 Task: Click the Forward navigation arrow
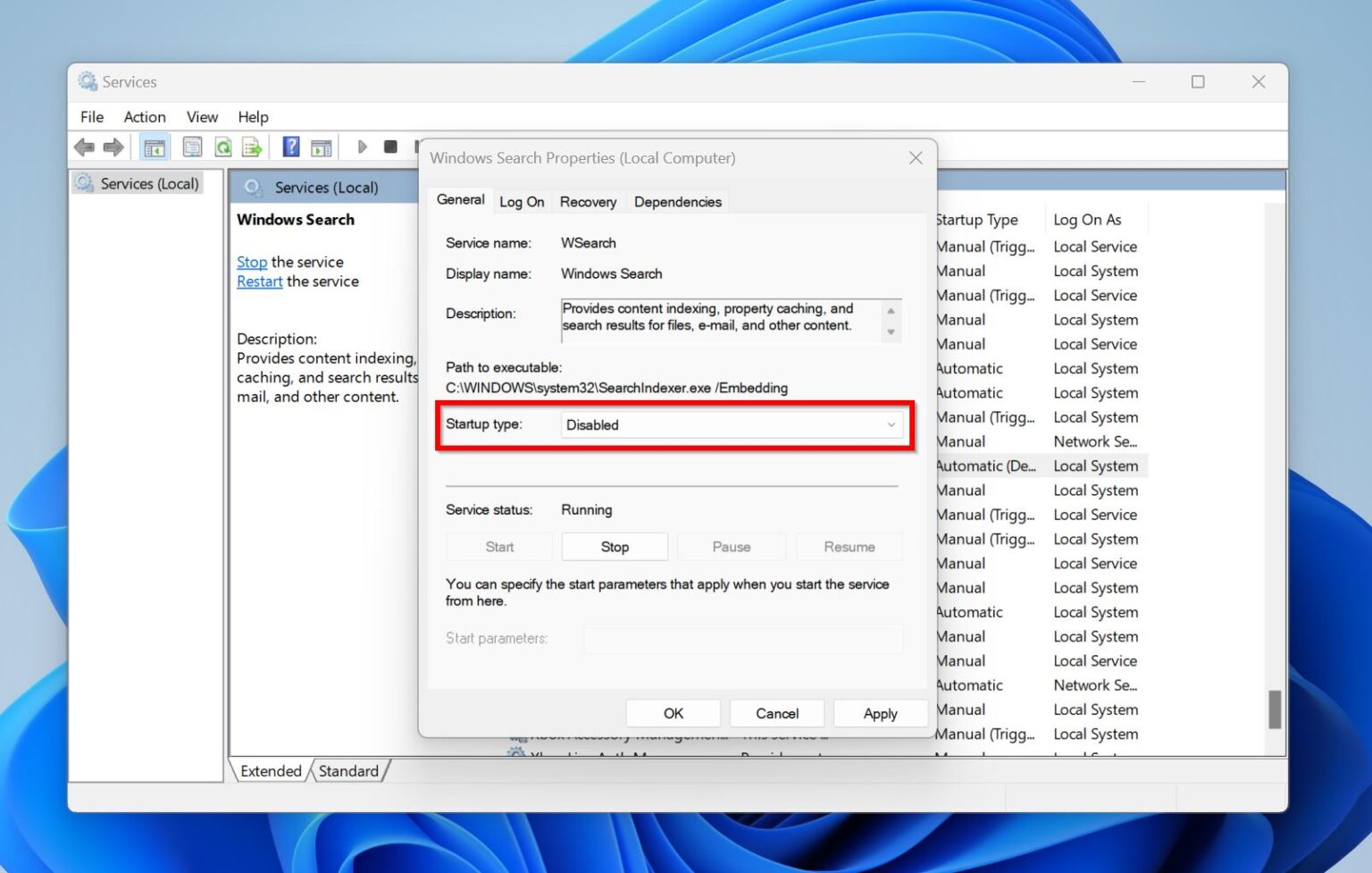click(113, 147)
